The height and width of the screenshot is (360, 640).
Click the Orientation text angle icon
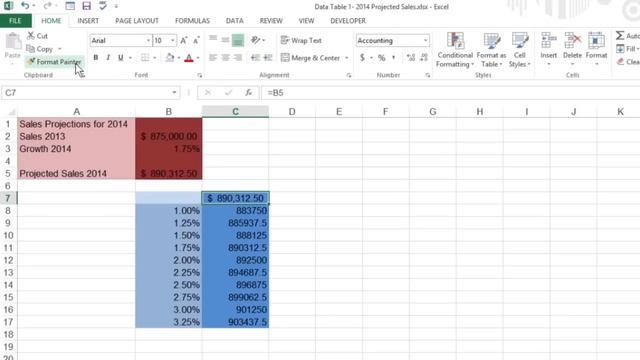click(256, 40)
